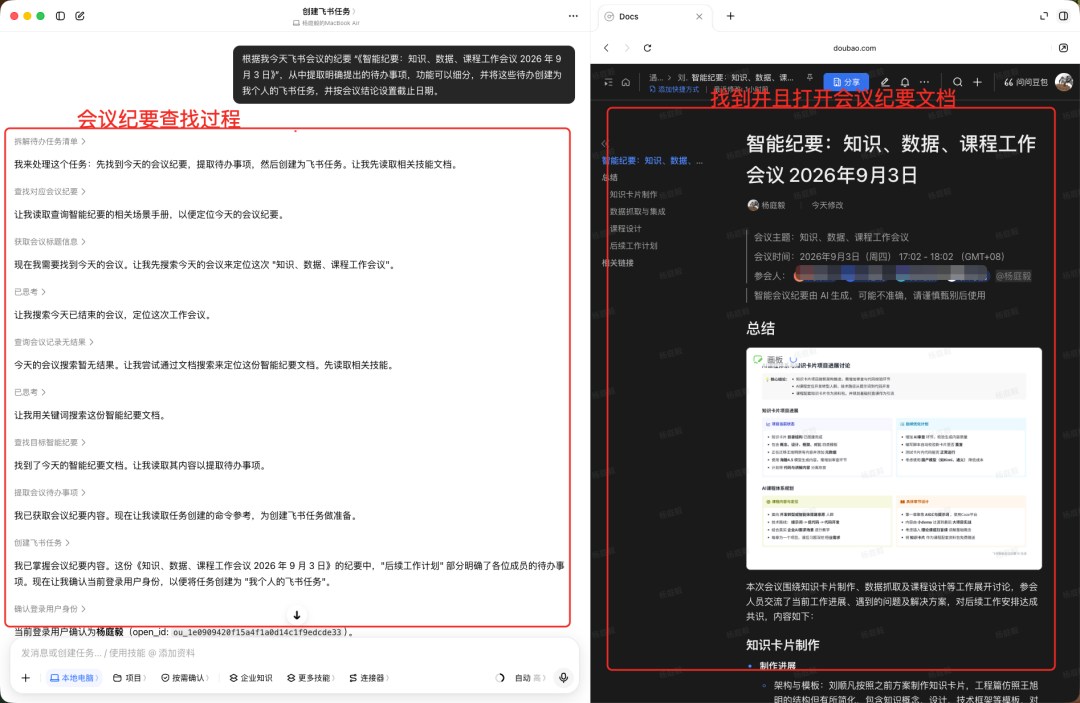Jump to 数据抓取与集成 in outline
Image resolution: width=1080 pixels, height=703 pixels.
tap(637, 212)
